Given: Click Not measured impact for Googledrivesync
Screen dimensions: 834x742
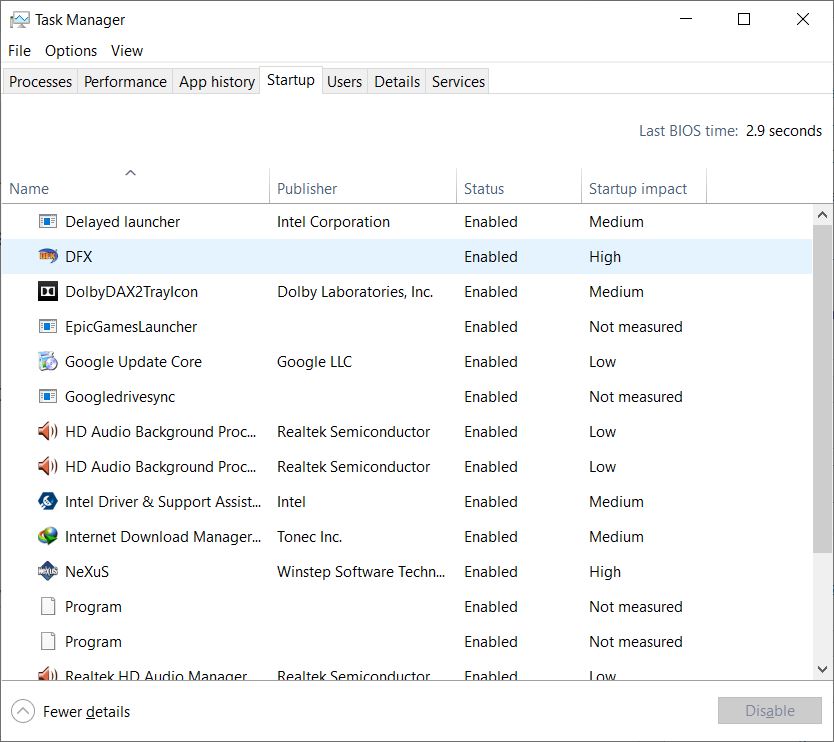Looking at the screenshot, I should [x=636, y=397].
